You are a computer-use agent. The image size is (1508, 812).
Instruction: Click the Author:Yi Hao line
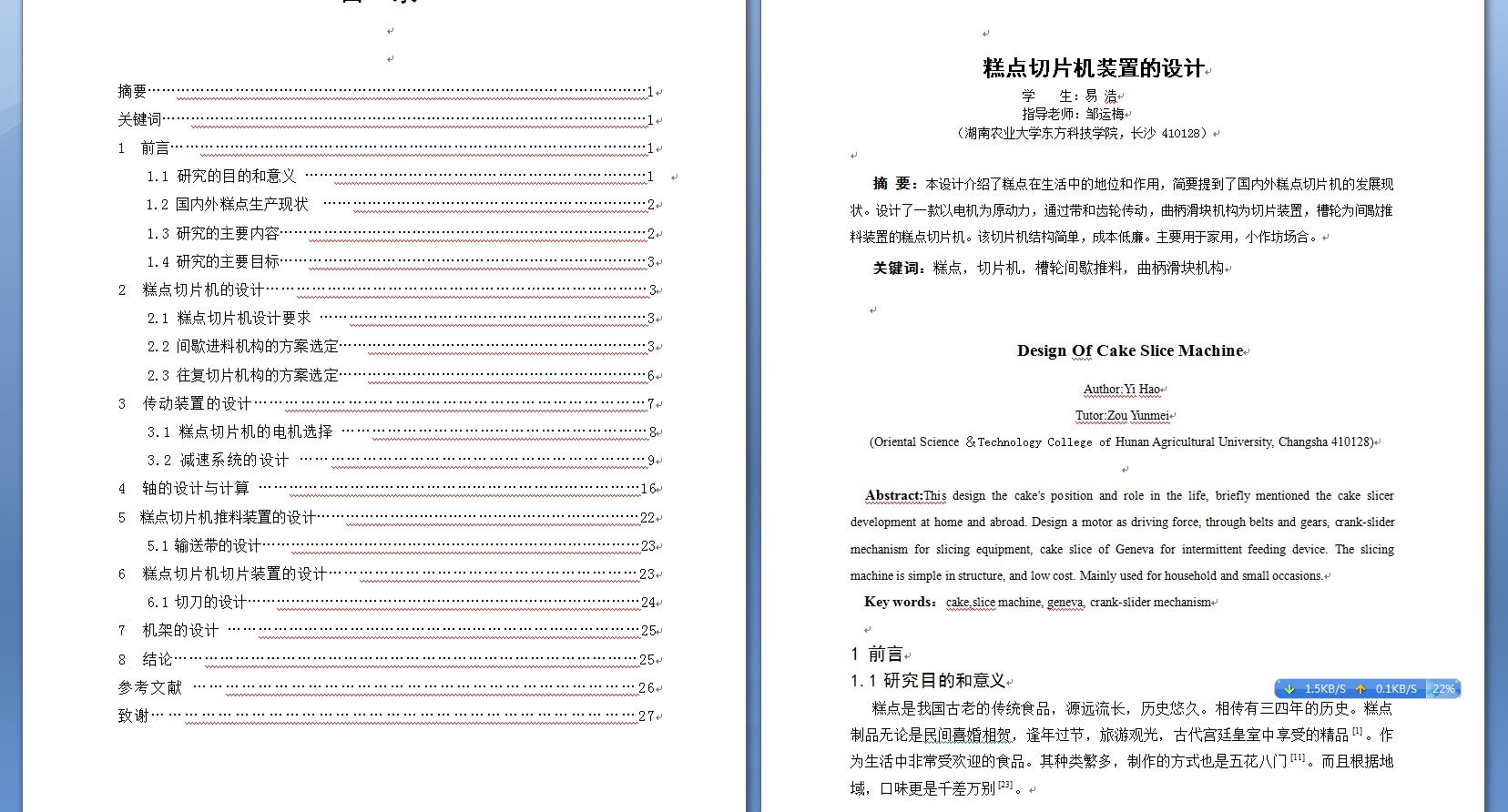pyautogui.click(x=1122, y=389)
